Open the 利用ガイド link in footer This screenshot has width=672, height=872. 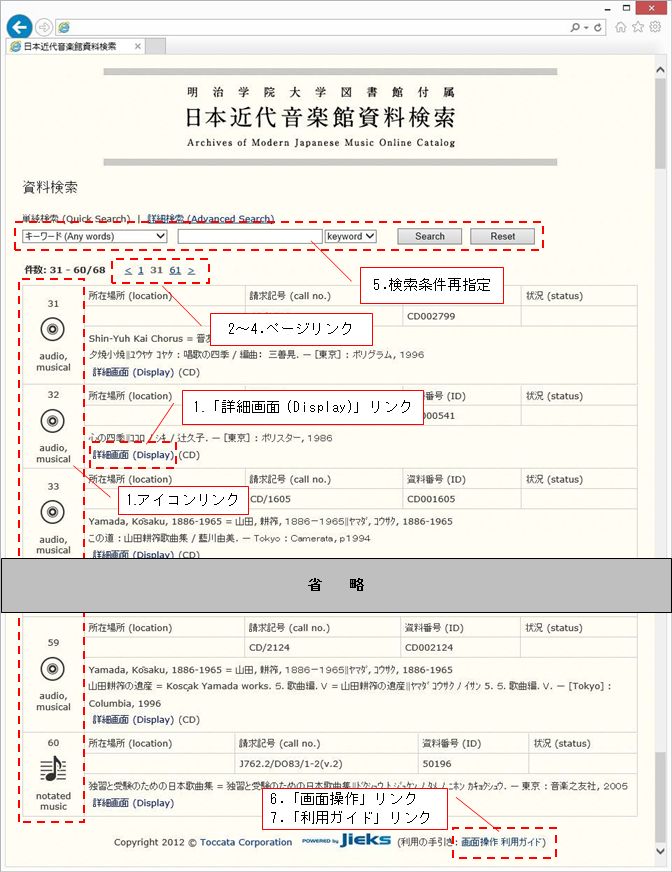522,843
